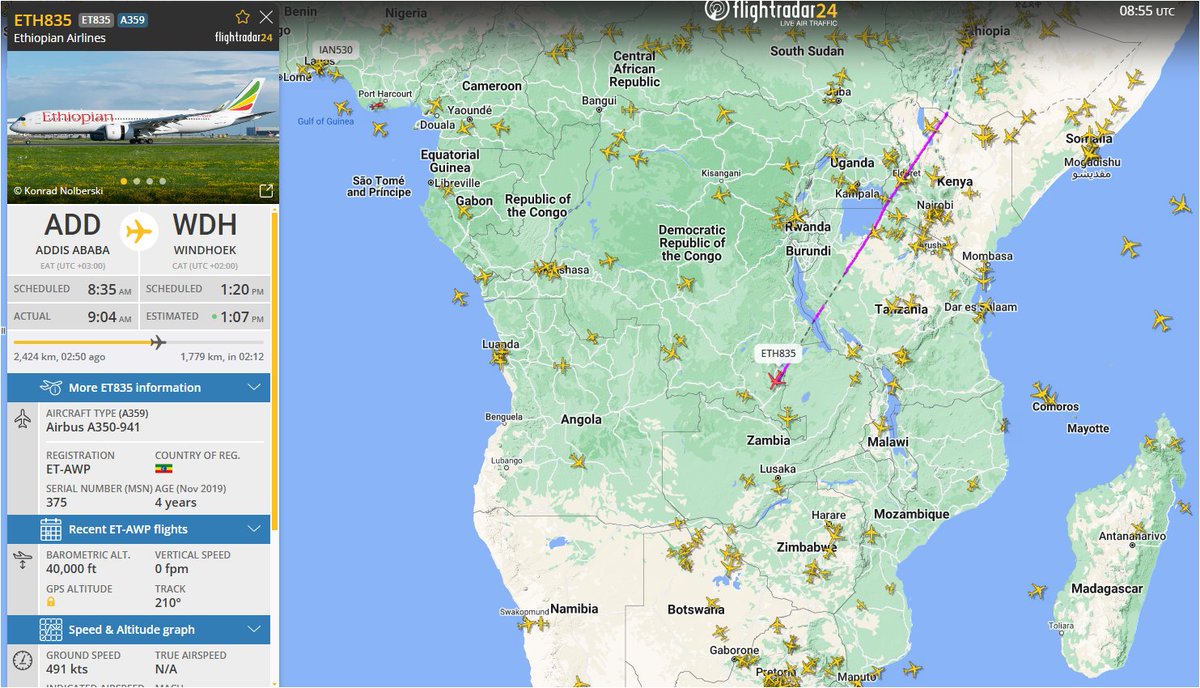This screenshot has height=688, width=1200.
Task: Click the estimated arrival time 1:07 PM
Action: coord(240,317)
